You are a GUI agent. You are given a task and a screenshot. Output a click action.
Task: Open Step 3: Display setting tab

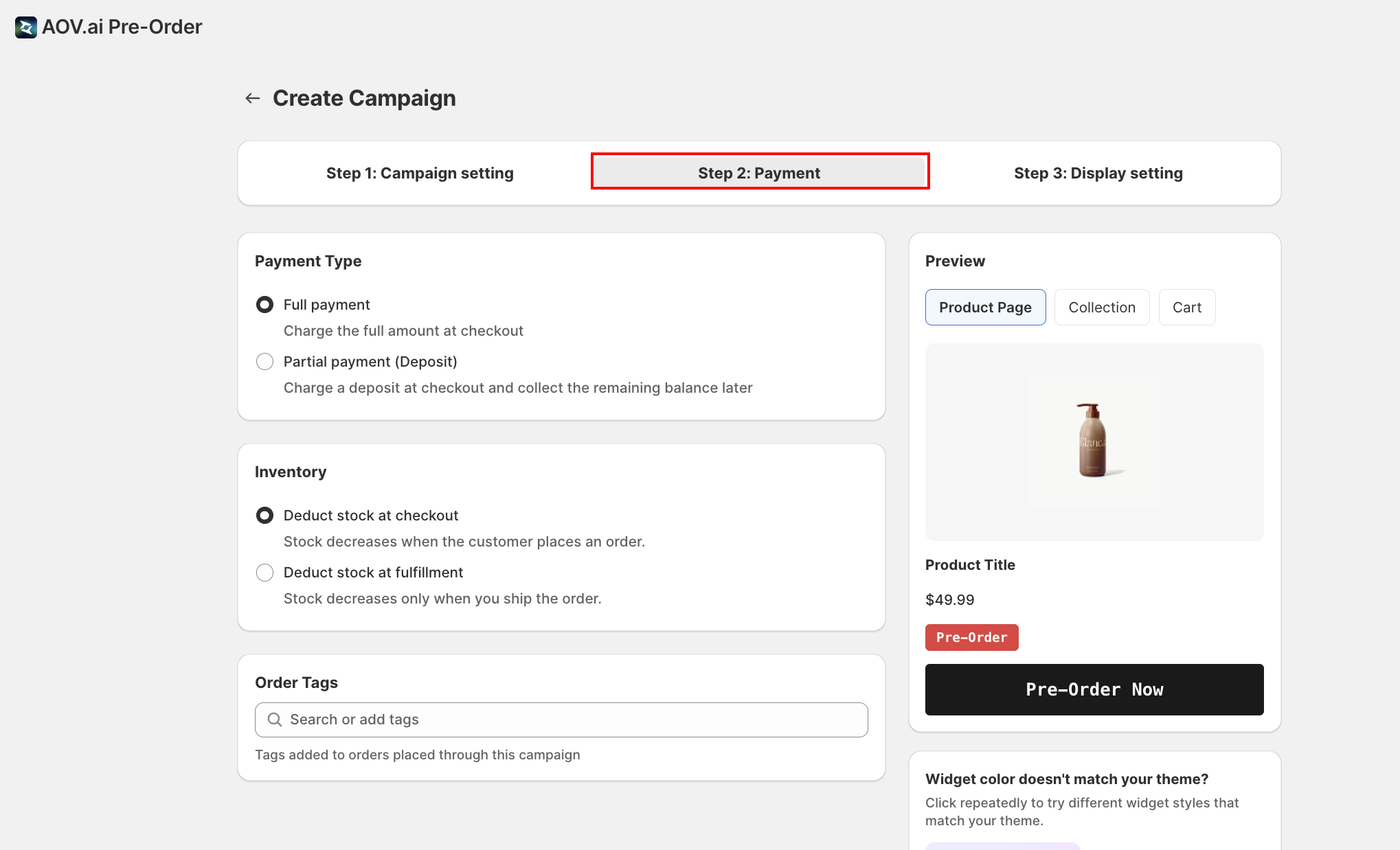pyautogui.click(x=1098, y=173)
